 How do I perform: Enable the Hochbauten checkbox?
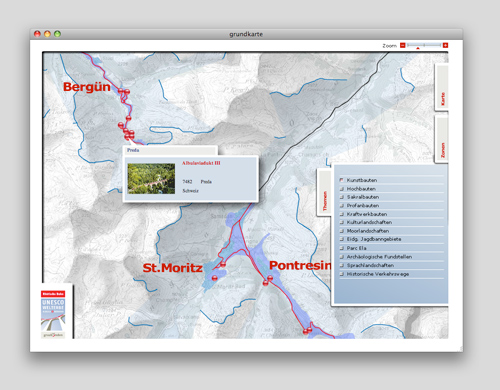pyautogui.click(x=341, y=189)
